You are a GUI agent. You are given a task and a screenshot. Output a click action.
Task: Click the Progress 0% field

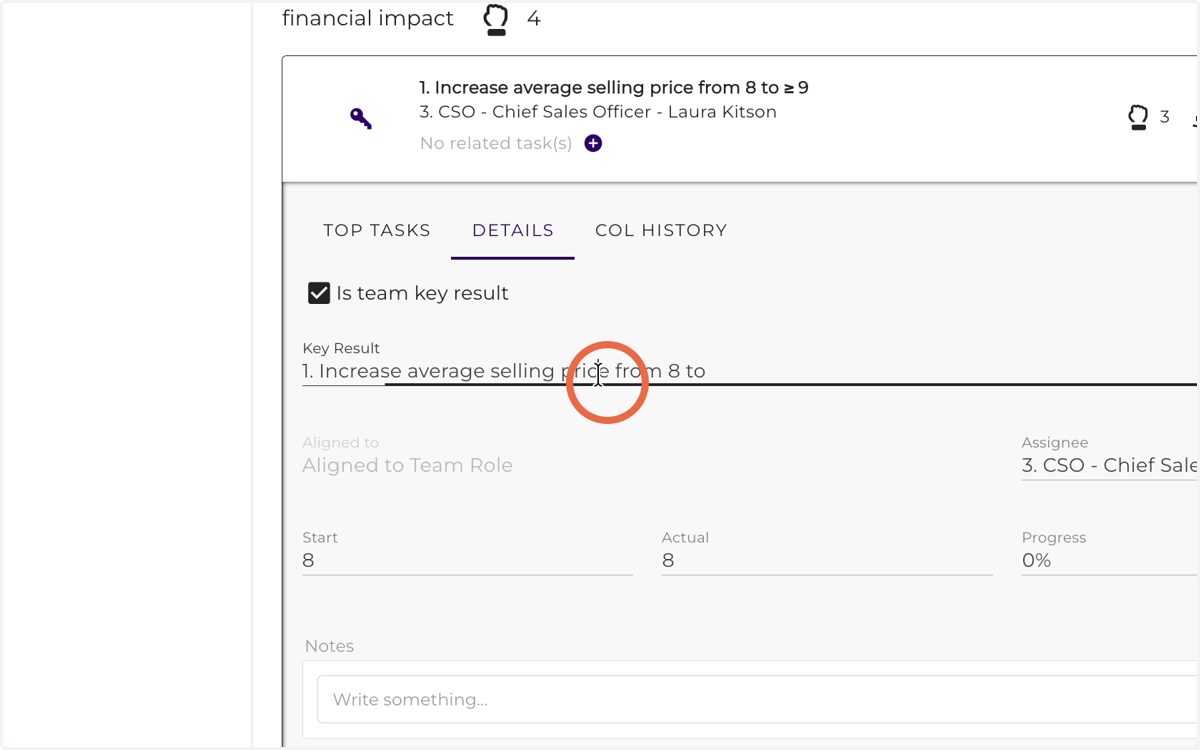click(1109, 560)
